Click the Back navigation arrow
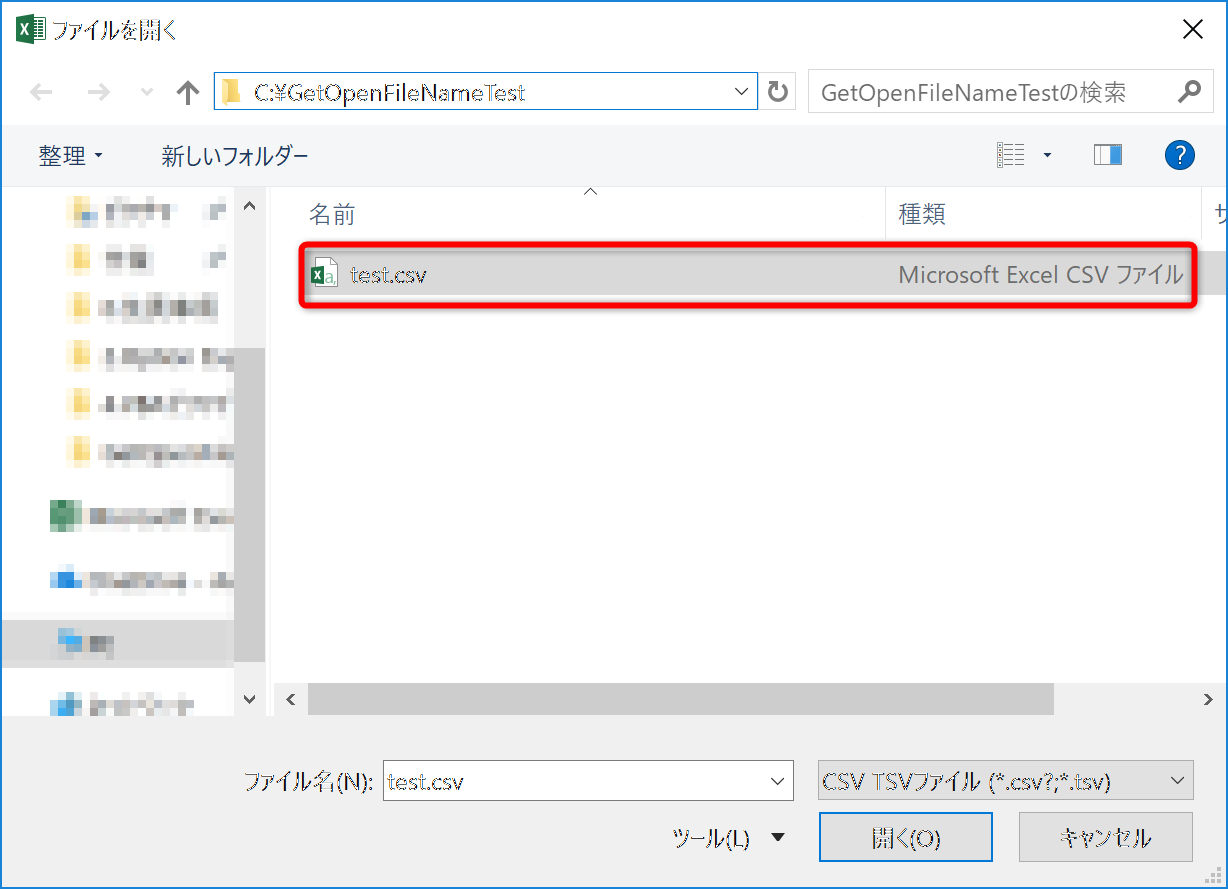Screen dimensions: 1228x889 tap(41, 93)
